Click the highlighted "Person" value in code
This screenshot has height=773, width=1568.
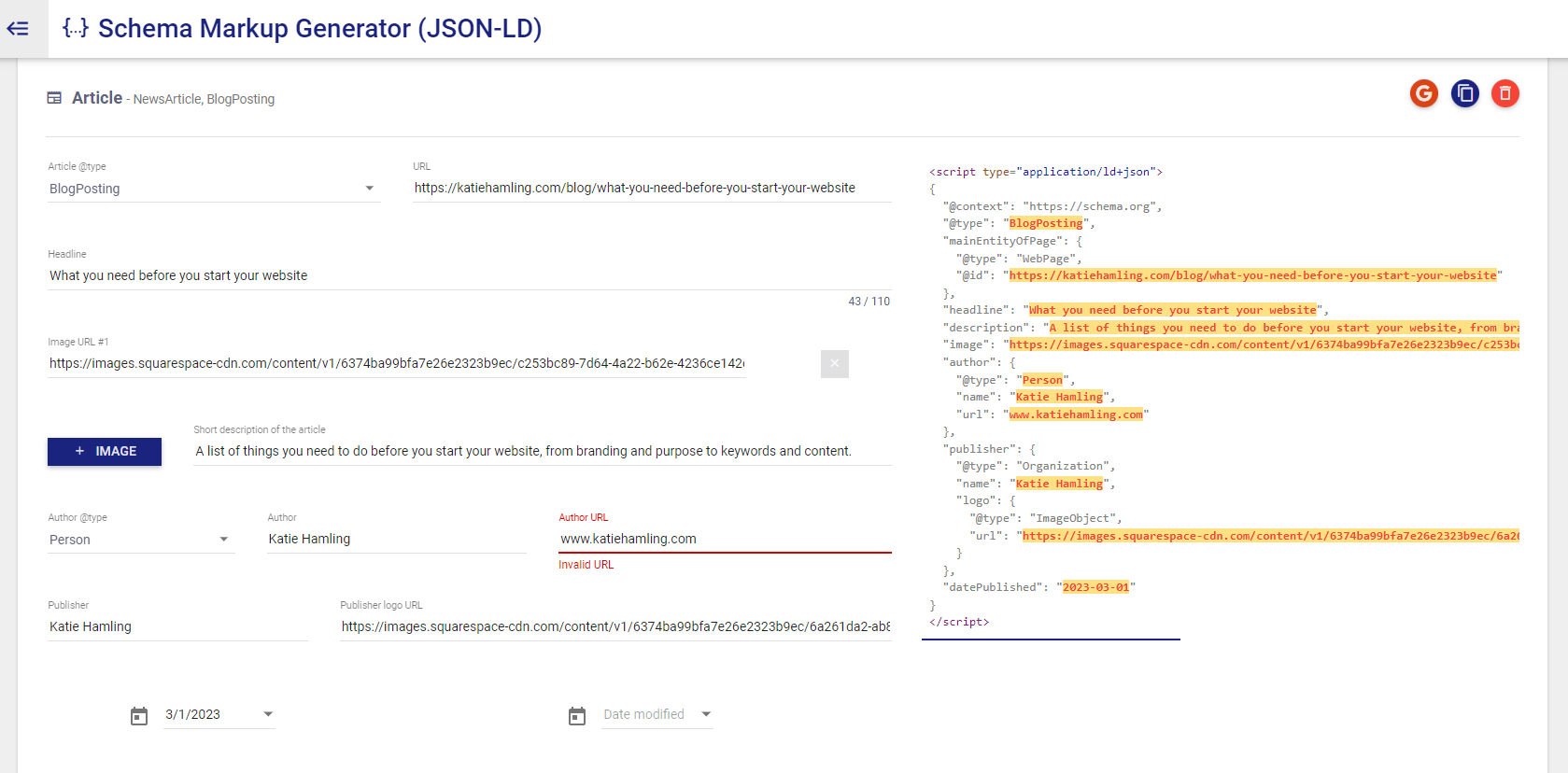[x=1042, y=380]
